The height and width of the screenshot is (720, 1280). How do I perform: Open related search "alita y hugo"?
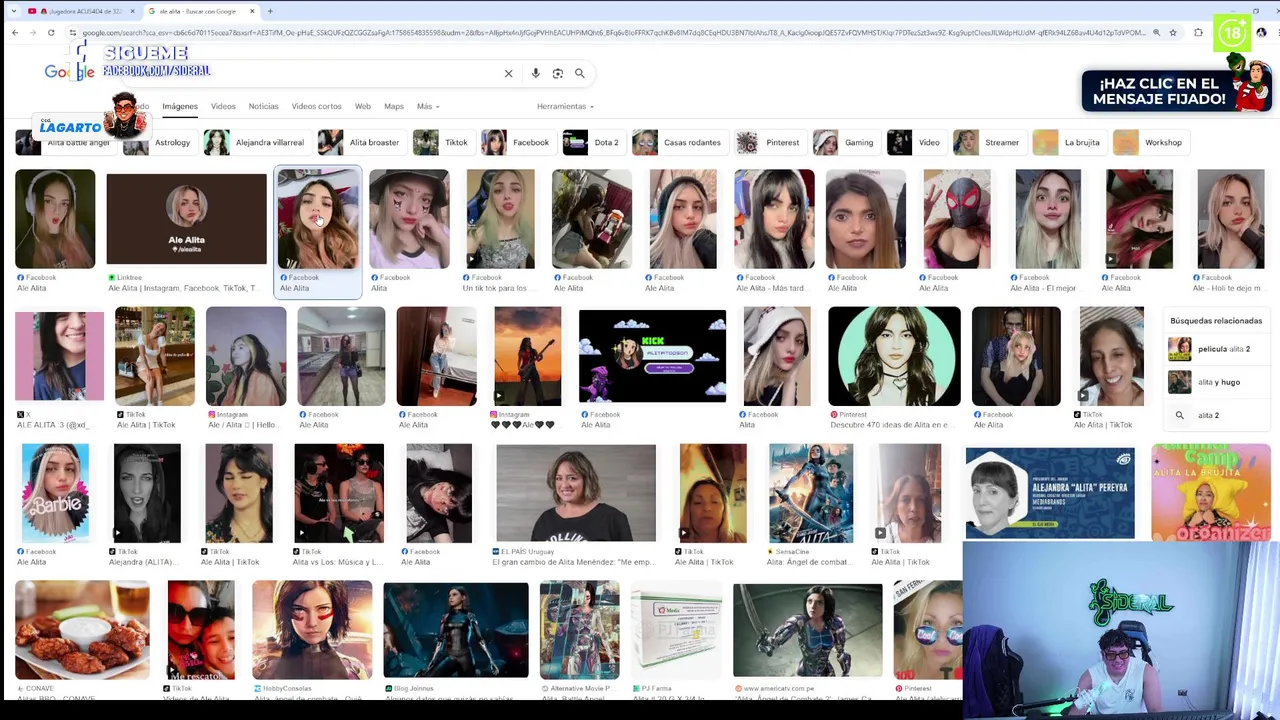[x=1216, y=382]
